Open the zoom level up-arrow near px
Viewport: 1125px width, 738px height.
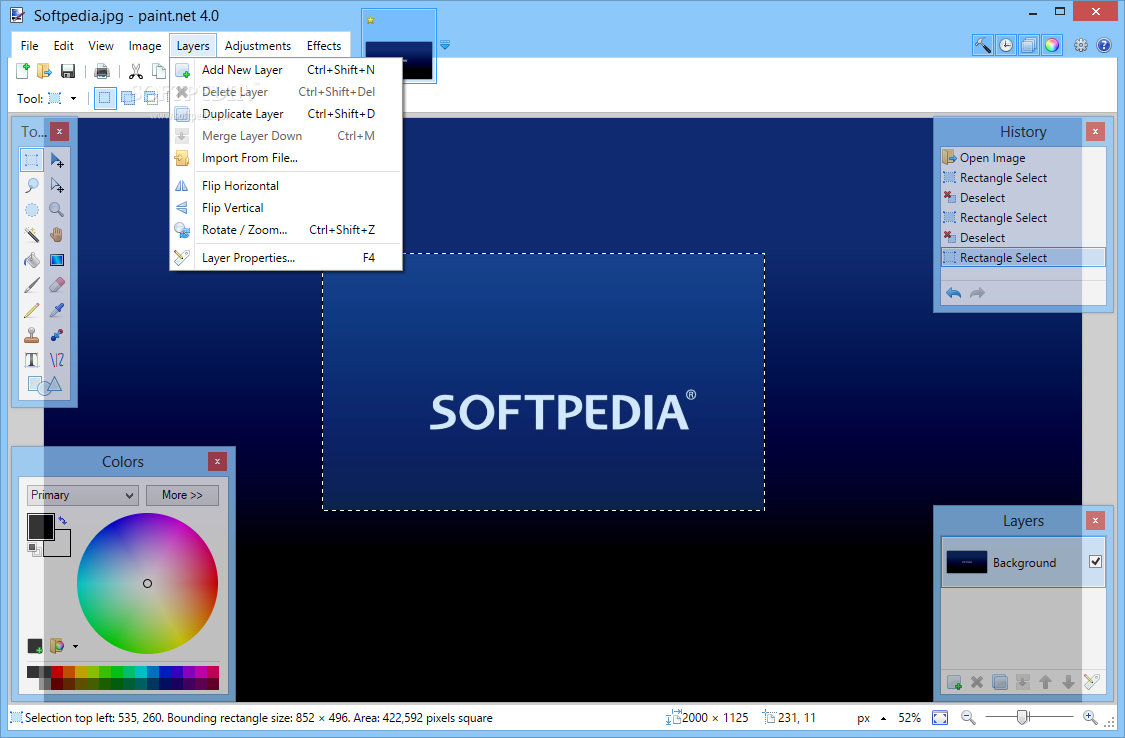click(x=883, y=718)
